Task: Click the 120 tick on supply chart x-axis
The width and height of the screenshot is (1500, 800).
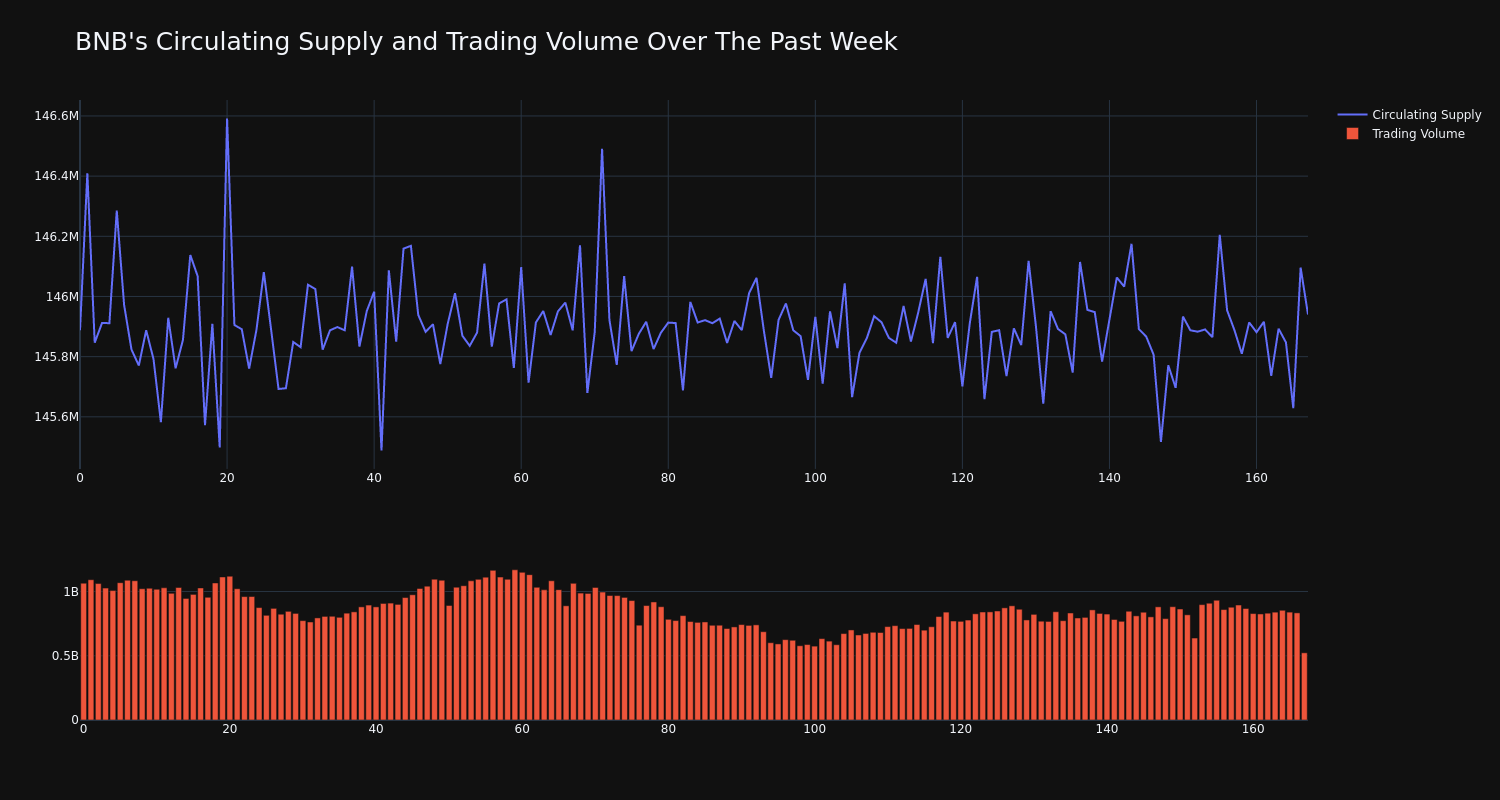Action: point(962,478)
